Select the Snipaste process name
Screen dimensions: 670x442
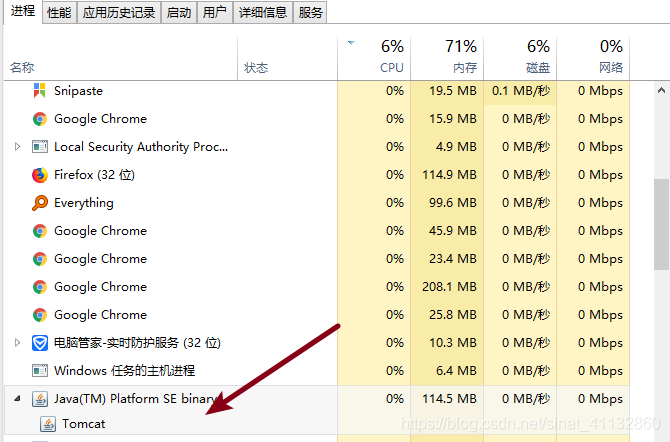pyautogui.click(x=78, y=91)
